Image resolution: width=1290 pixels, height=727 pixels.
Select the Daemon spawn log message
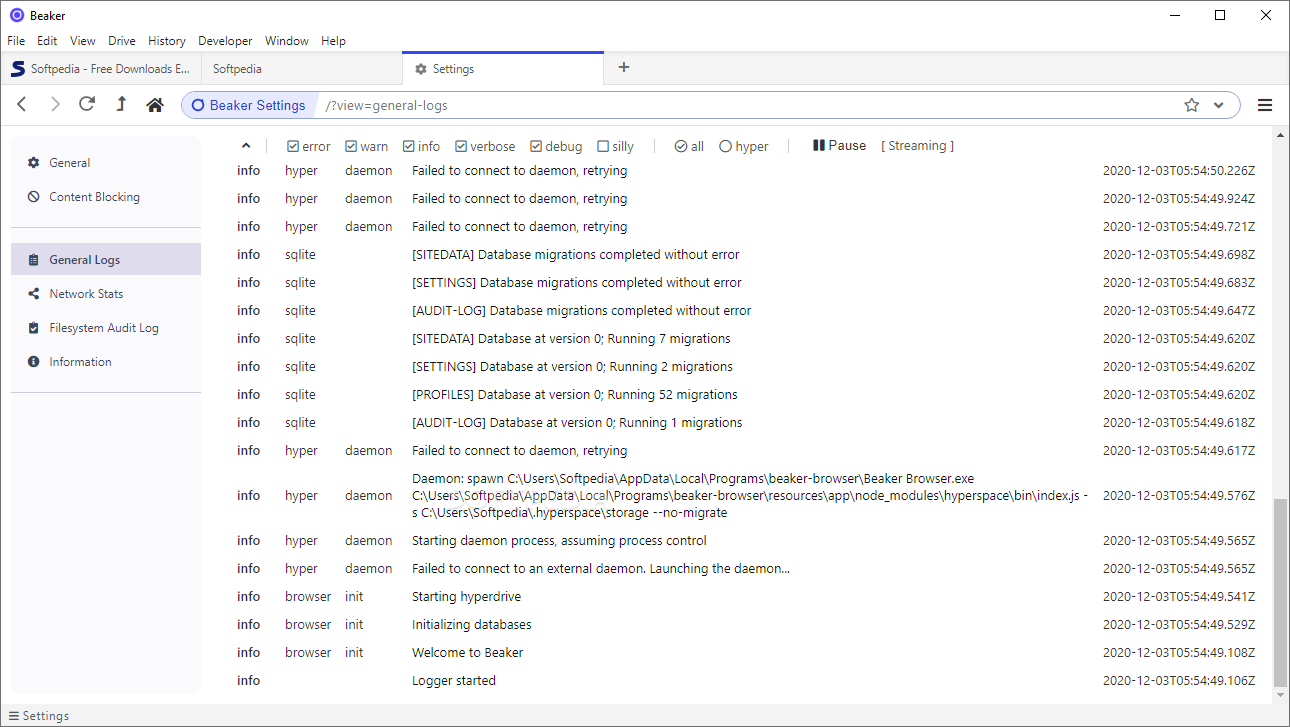[x=750, y=496]
